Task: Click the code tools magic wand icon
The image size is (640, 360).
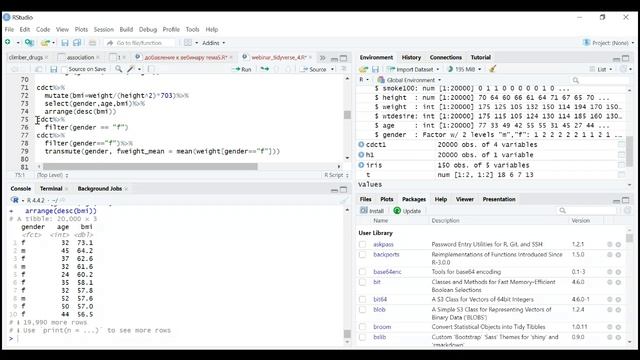Action: (131, 69)
